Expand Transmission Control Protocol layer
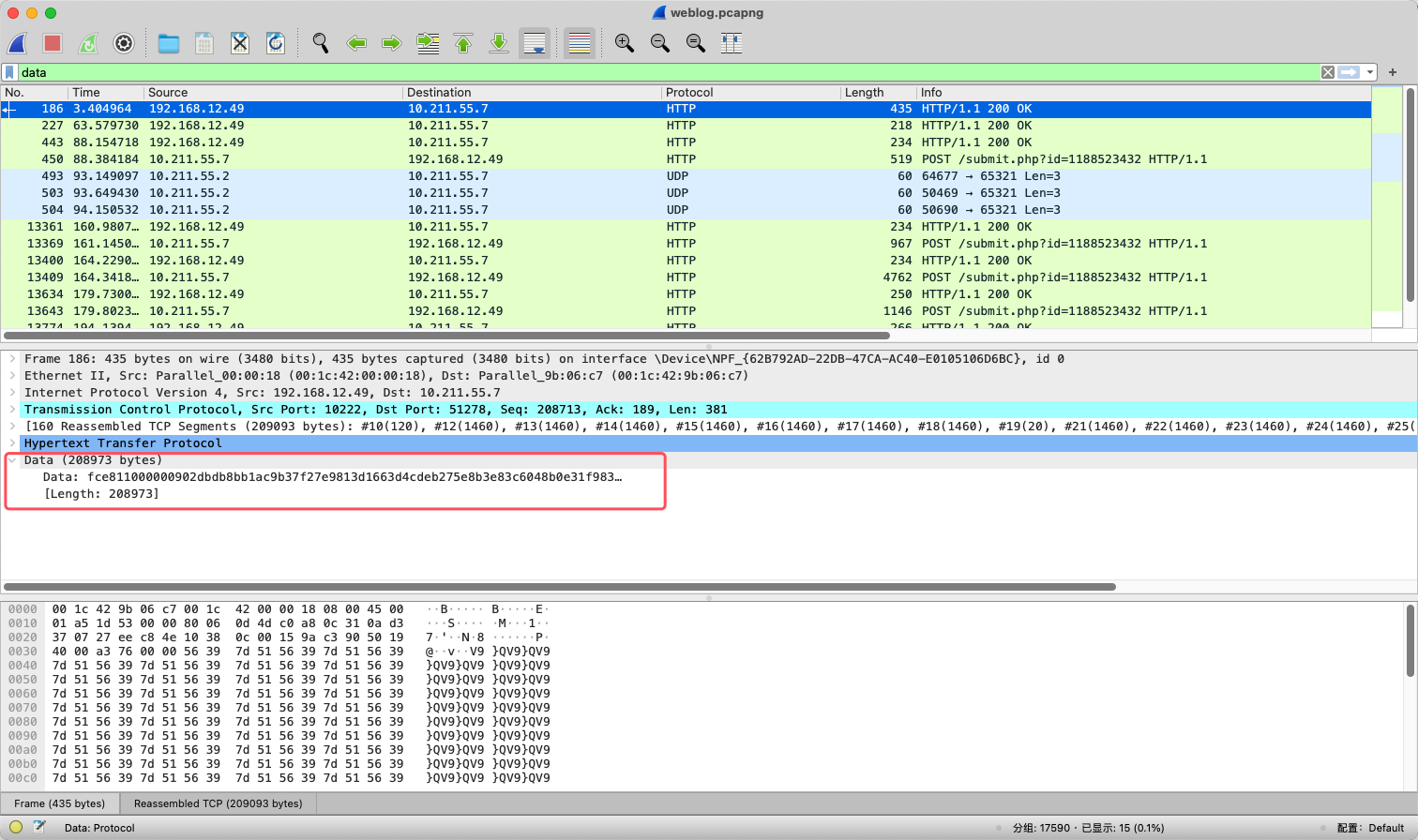The image size is (1418, 840). [x=12, y=410]
